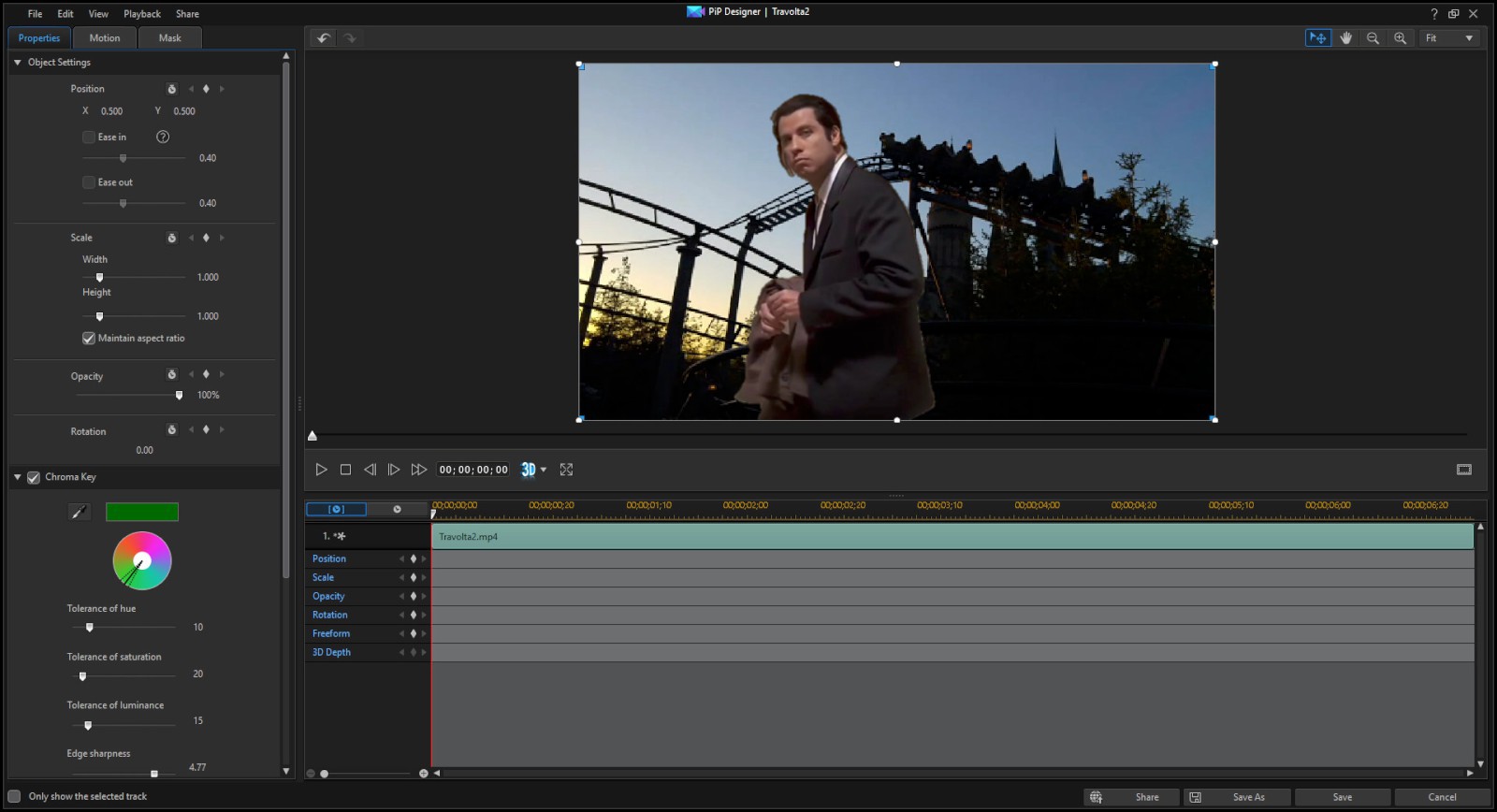The width and height of the screenshot is (1497, 812).
Task: Click the timecode field 00;00;00;00
Action: [x=473, y=470]
